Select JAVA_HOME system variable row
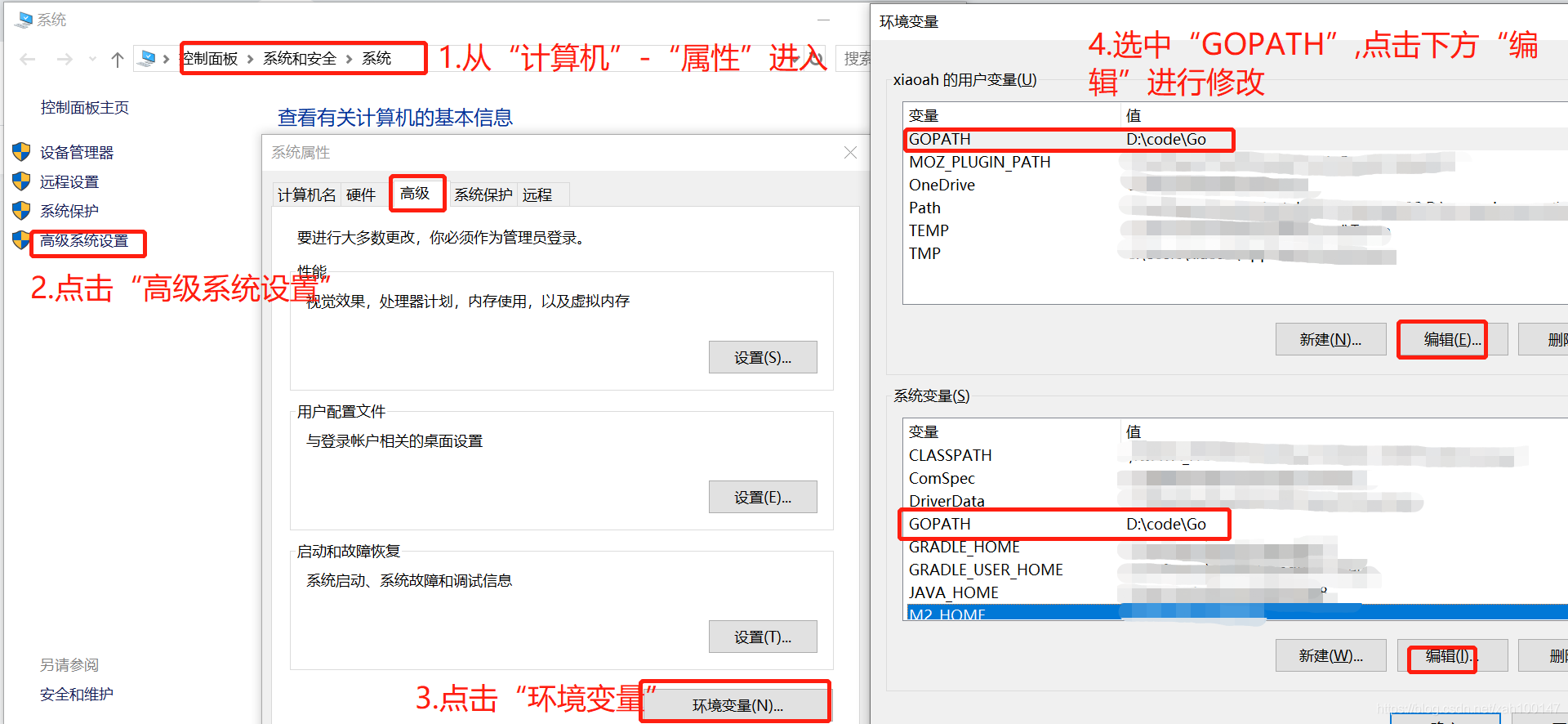Viewport: 1568px width, 724px height. pyautogui.click(x=1235, y=592)
